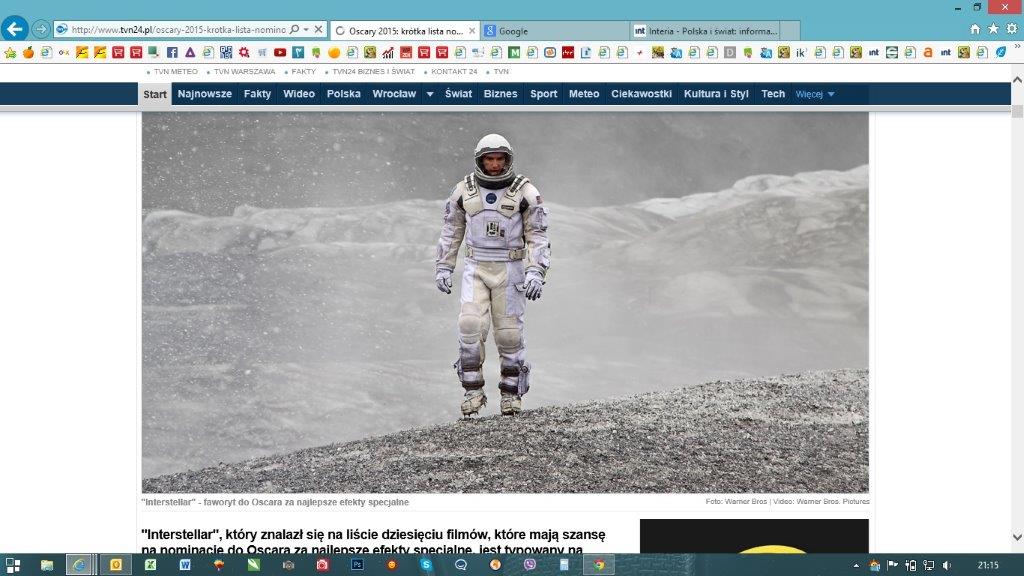Show more favorites with the chevron
Screen dimensions: 1024x576
tap(1016, 47)
